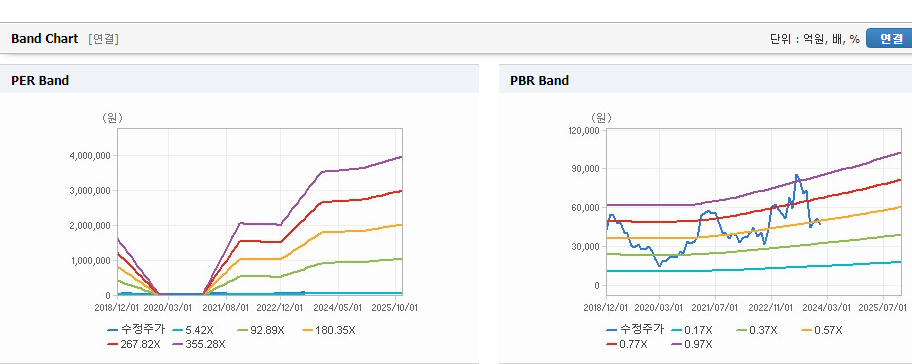Hide the 0.77X red band series

pyautogui.click(x=626, y=344)
